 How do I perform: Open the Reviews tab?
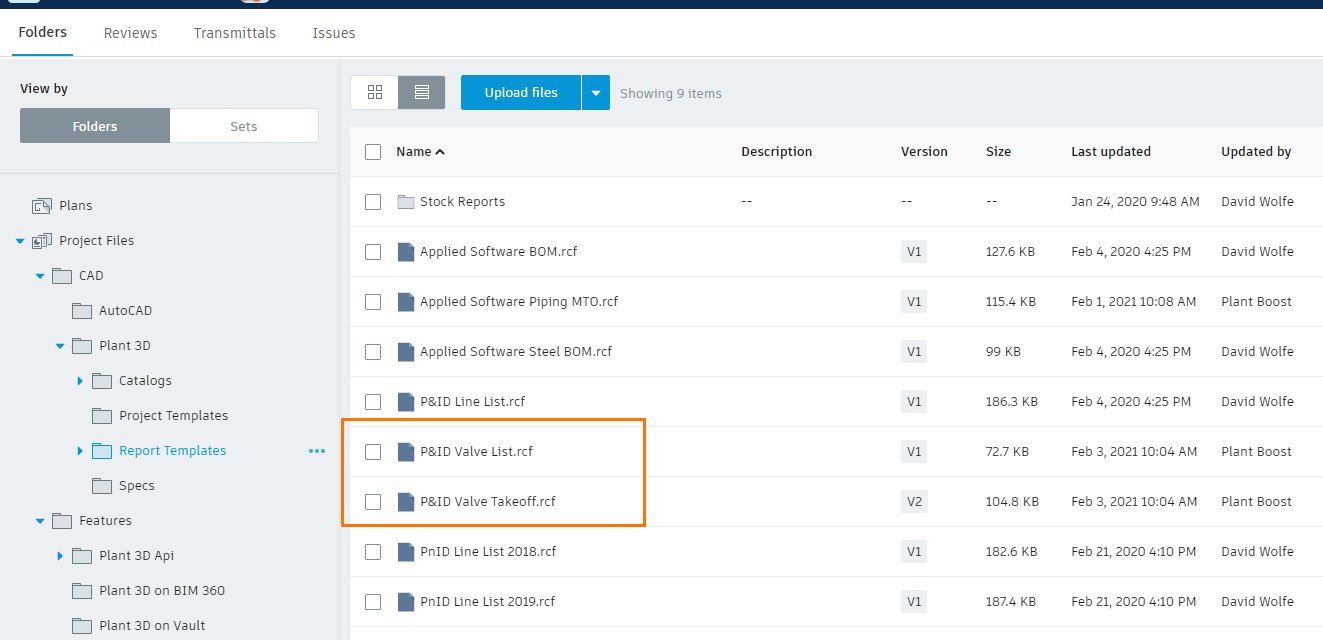click(x=130, y=33)
